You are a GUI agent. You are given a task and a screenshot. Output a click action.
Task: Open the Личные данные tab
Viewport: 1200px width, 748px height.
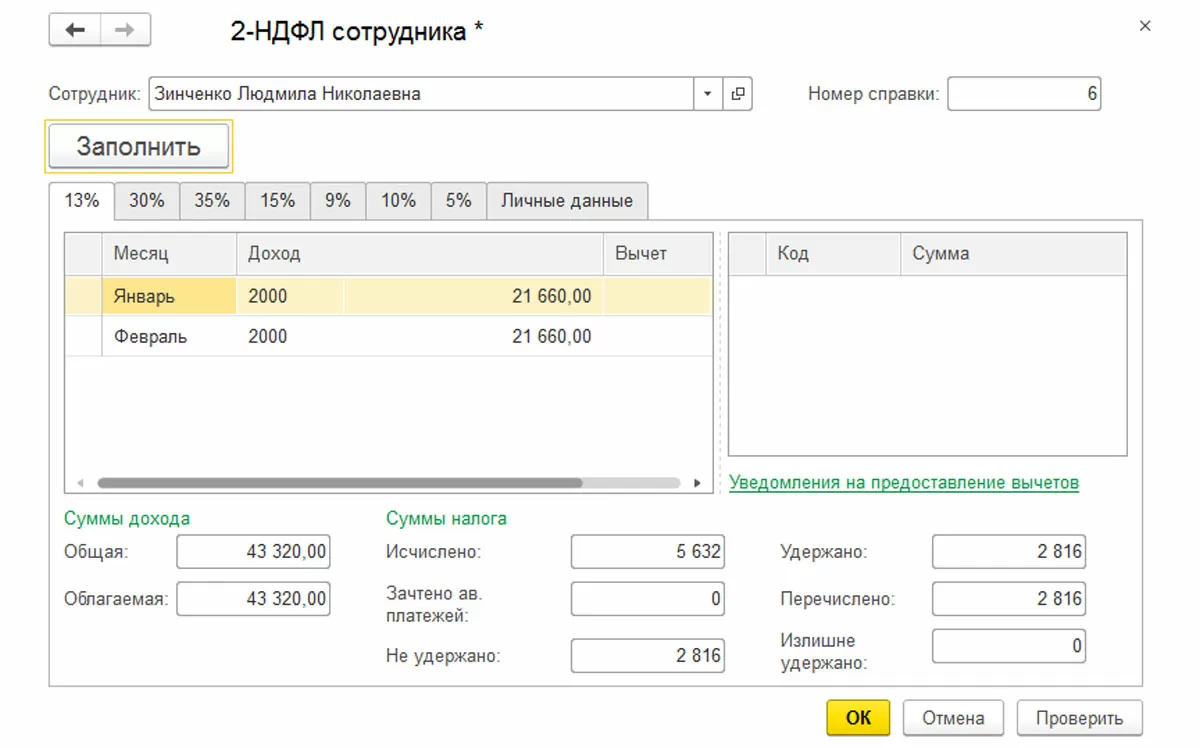(567, 200)
